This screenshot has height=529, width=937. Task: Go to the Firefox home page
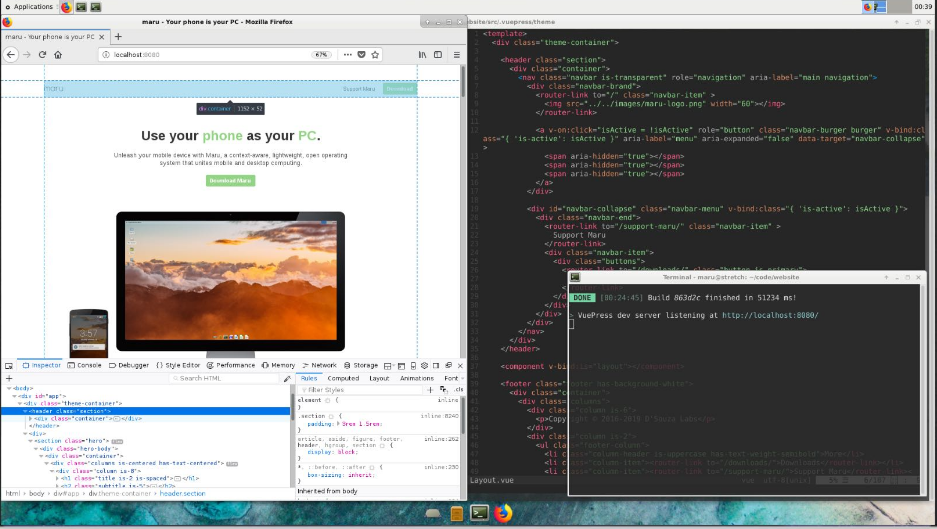pos(58,55)
